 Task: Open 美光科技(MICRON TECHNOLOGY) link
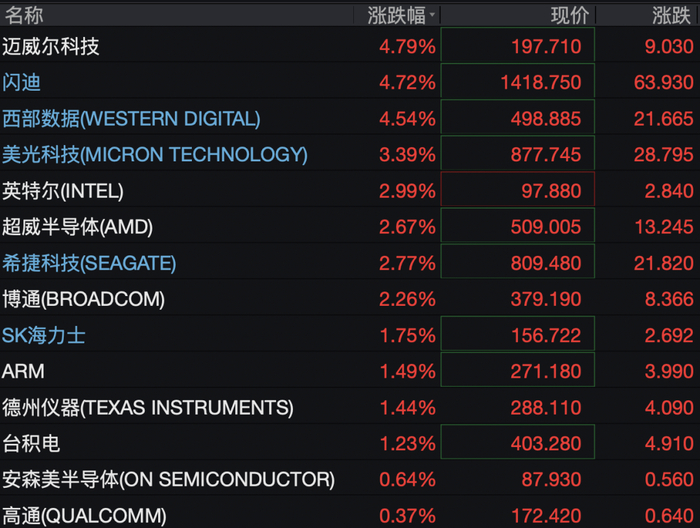(x=155, y=155)
